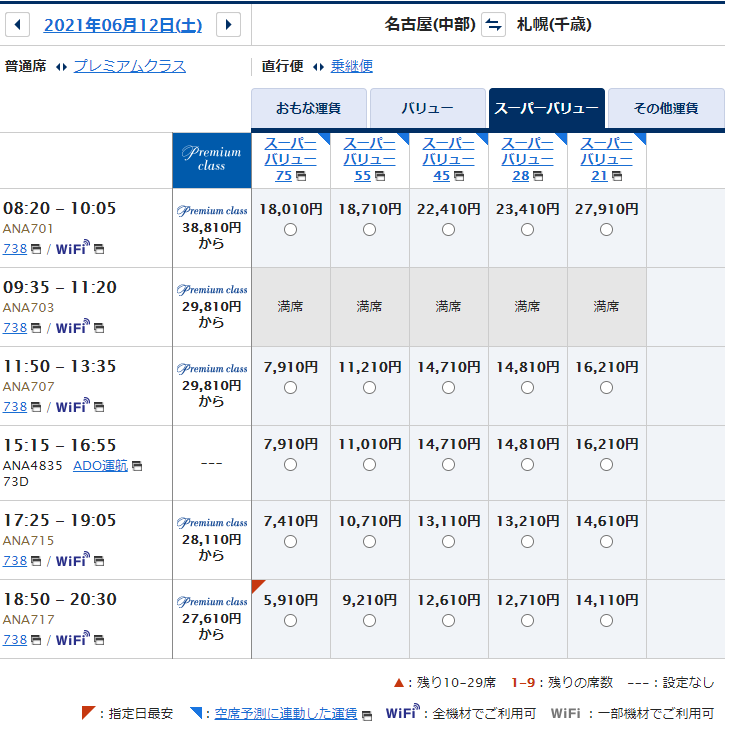This screenshot has width=730, height=736.
Task: Open ADO運航 operator info link
Action: [100, 466]
